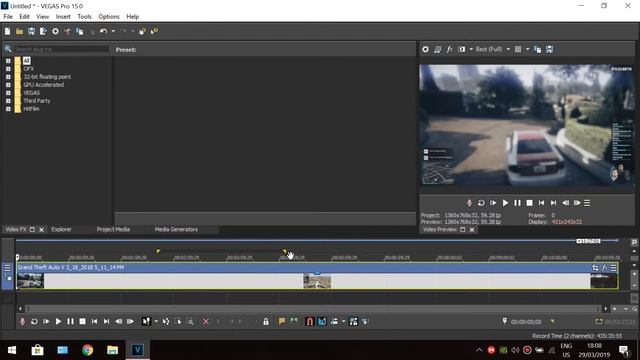Toggle the split screen view icon
The height and width of the screenshot is (360, 640).
[462, 49]
